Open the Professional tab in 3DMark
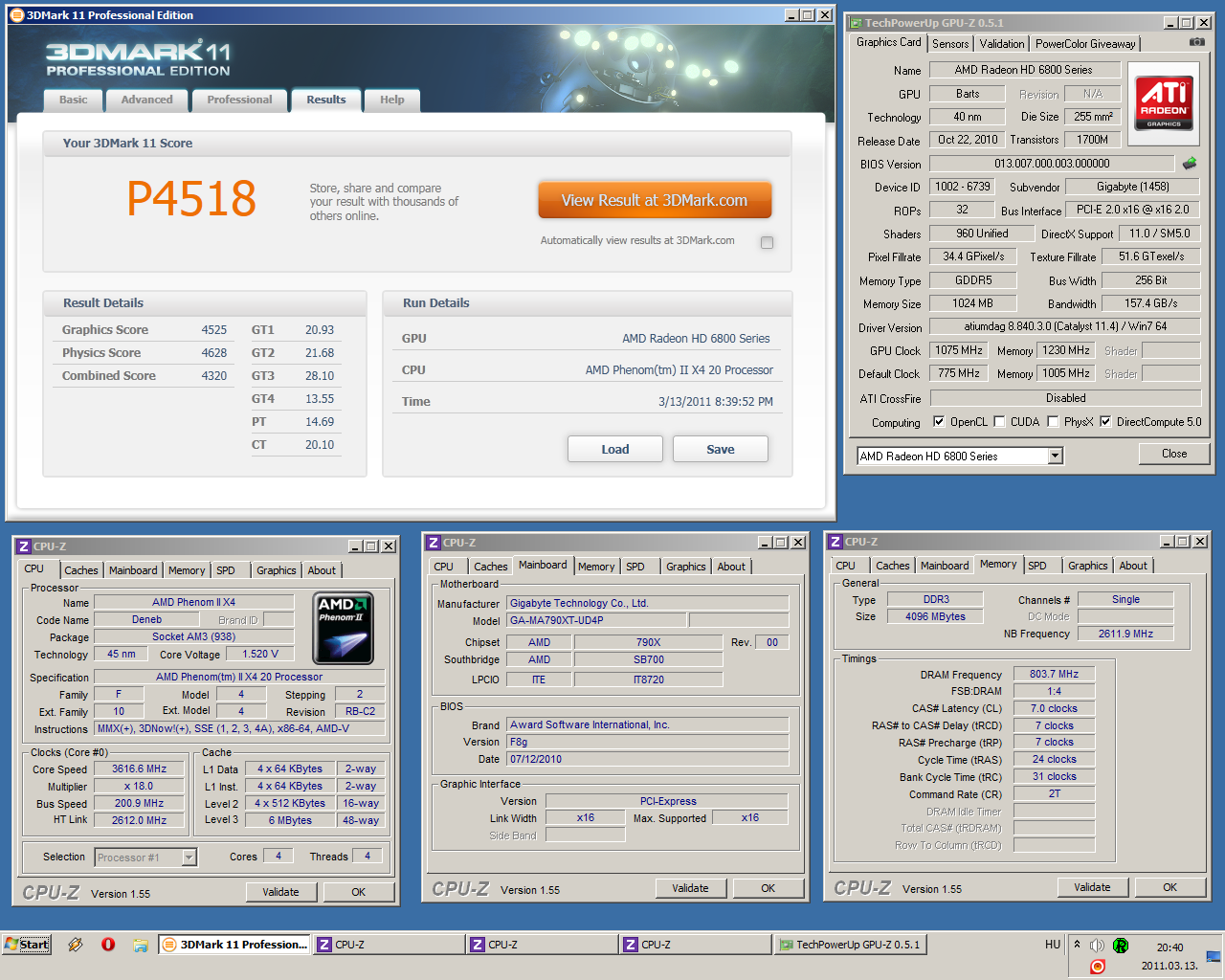Viewport: 1225px width, 980px height. 239,100
